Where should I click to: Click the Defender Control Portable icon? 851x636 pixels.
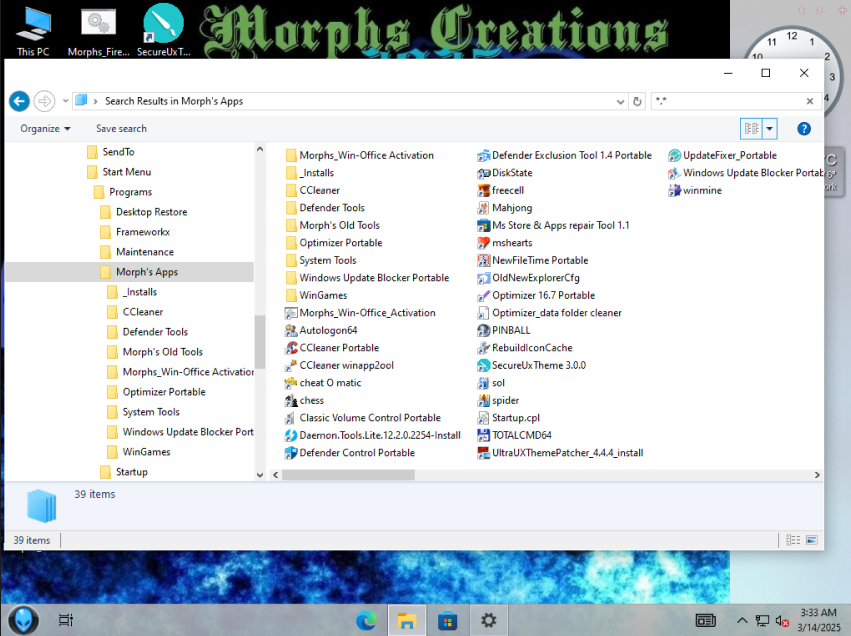pyautogui.click(x=291, y=453)
